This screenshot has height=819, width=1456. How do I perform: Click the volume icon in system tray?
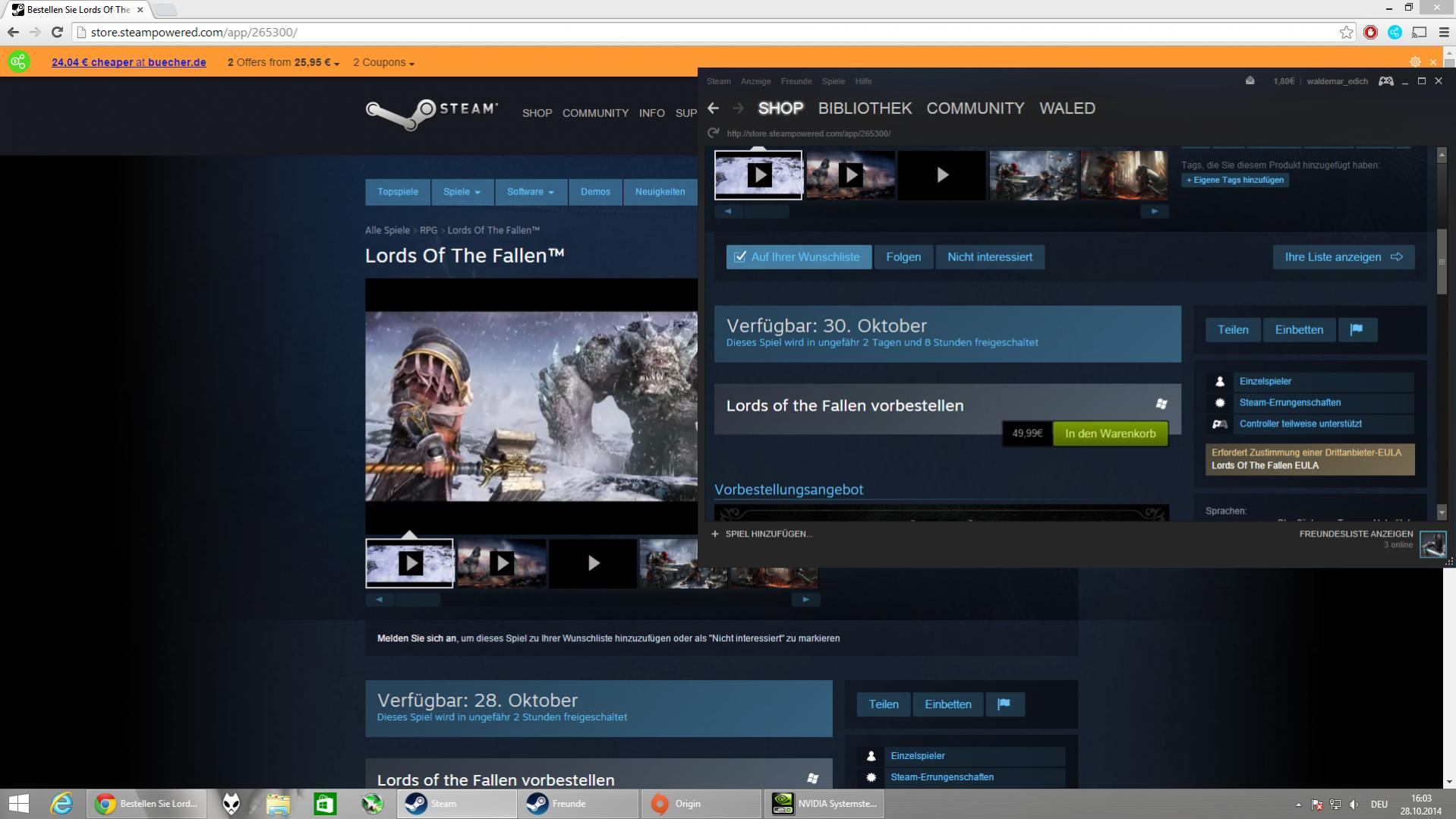pos(1354,804)
